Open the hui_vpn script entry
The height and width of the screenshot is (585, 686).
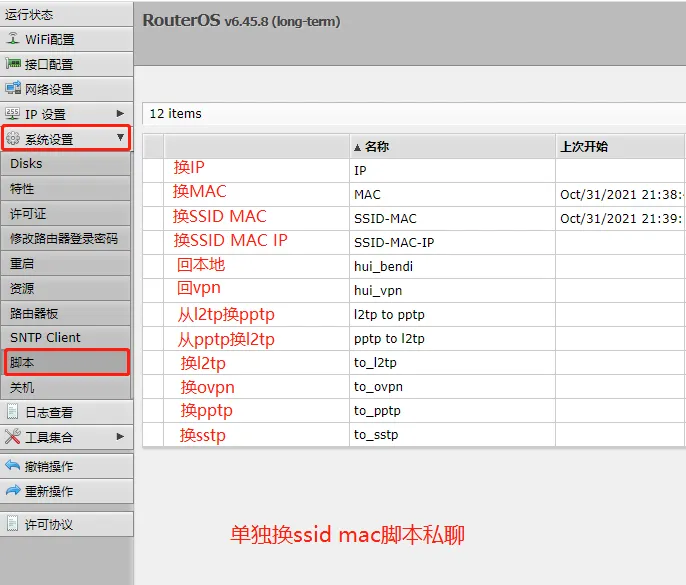point(378,291)
